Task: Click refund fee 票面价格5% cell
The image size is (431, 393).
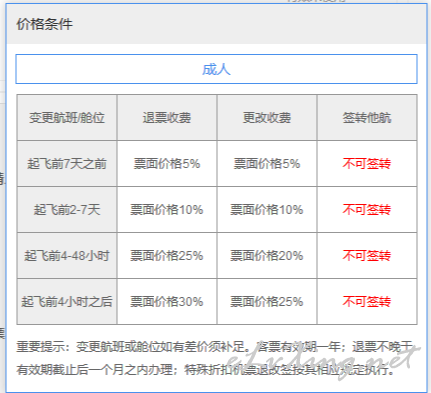Action: pyautogui.click(x=167, y=164)
